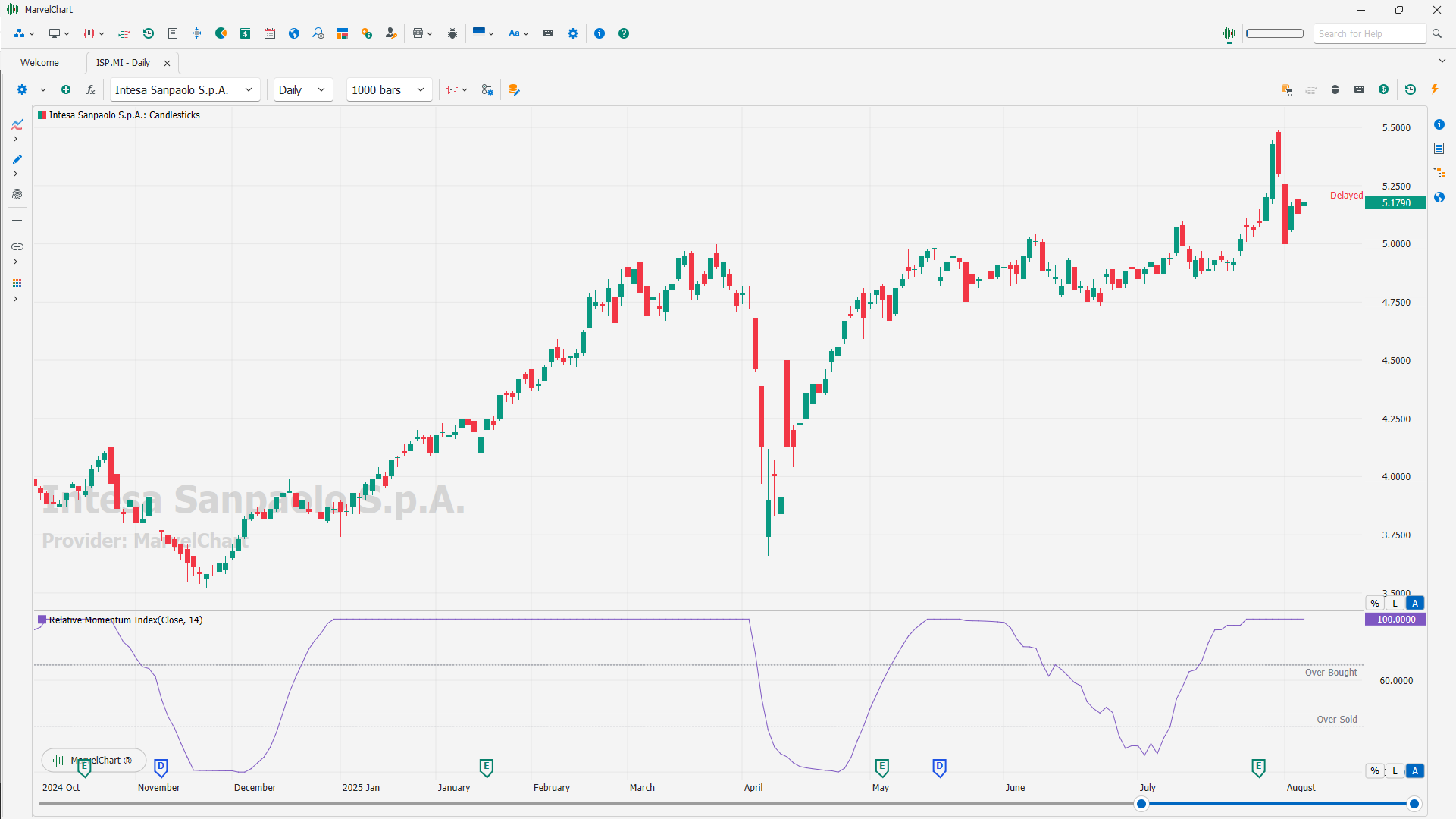1456x819 pixels.
Task: Expand the tab list chevron at far right
Action: pyautogui.click(x=1442, y=61)
